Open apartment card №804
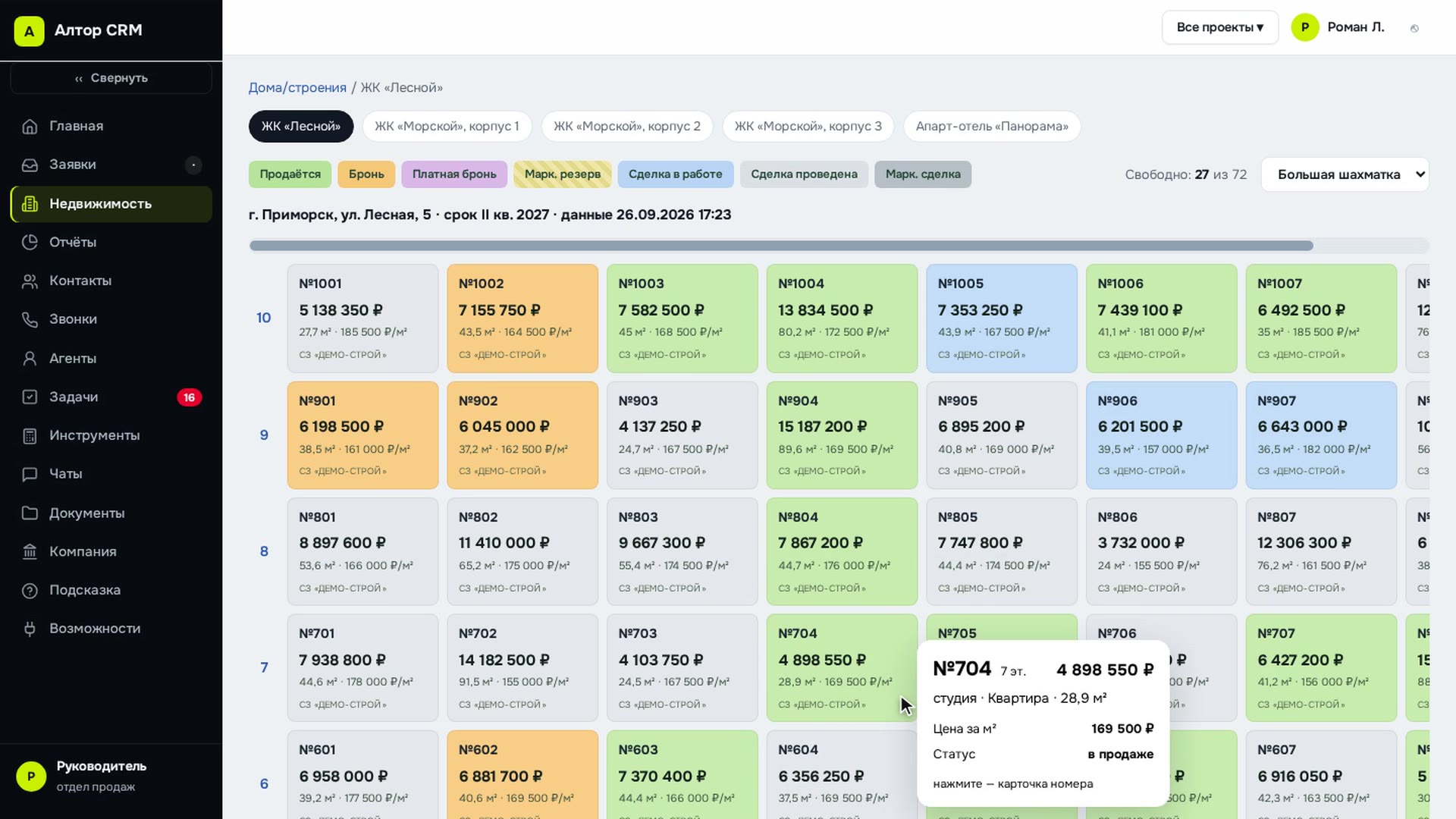The height and width of the screenshot is (819, 1456). tap(842, 551)
